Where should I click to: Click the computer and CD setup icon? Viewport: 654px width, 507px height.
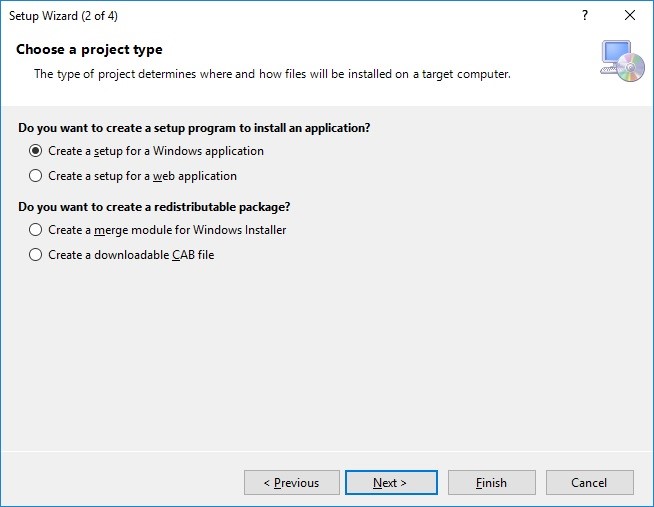point(622,61)
